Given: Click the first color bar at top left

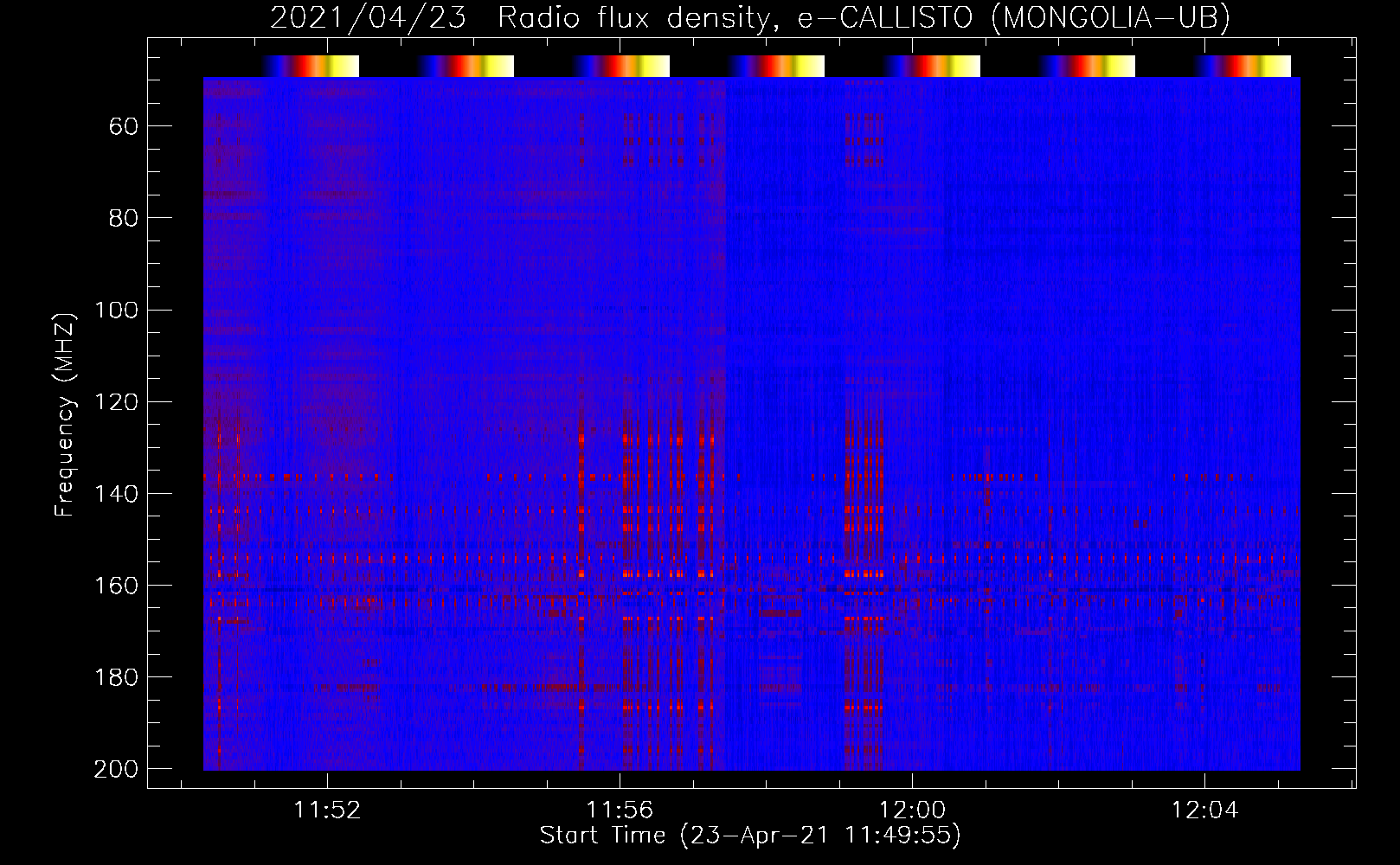Looking at the screenshot, I should click(x=311, y=66).
